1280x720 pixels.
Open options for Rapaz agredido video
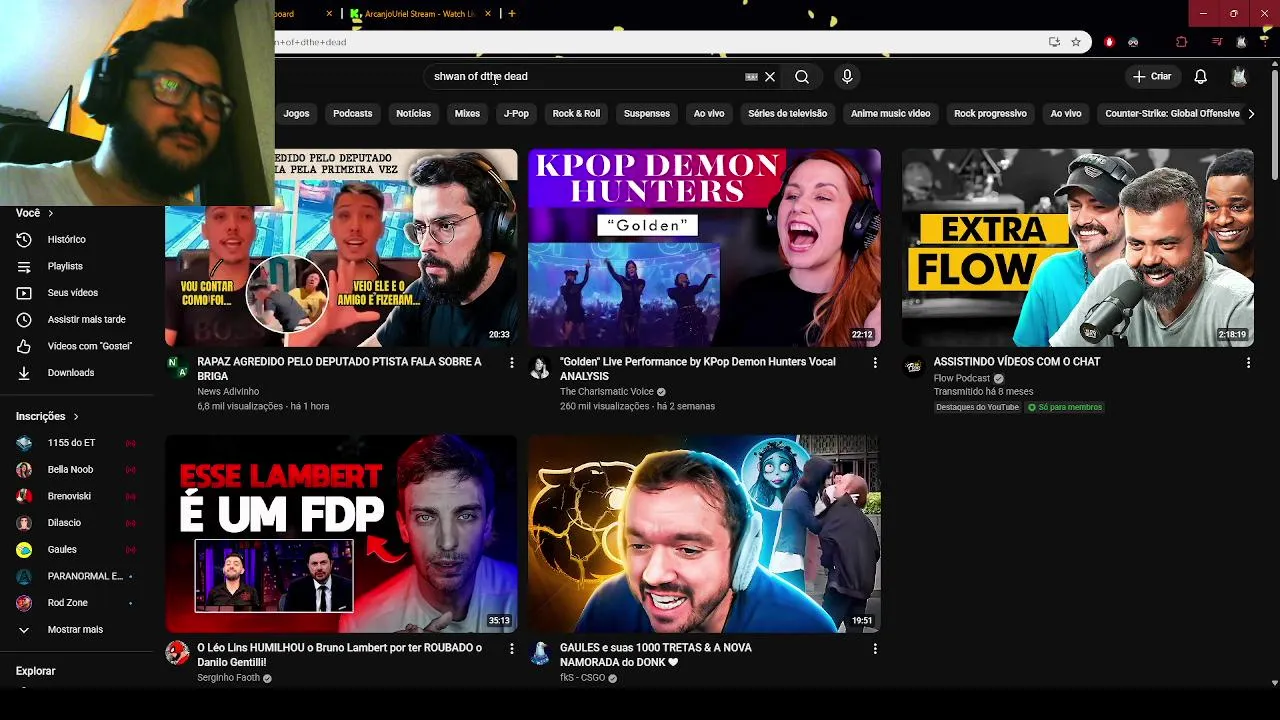click(511, 363)
